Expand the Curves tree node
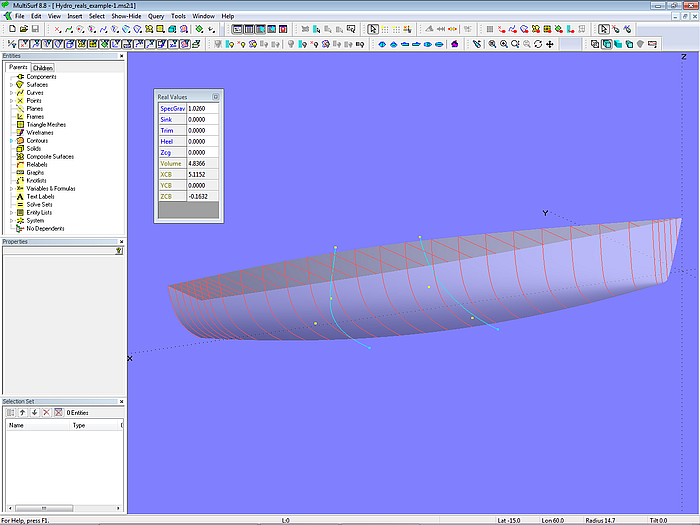This screenshot has height=525, width=700. tap(12, 93)
